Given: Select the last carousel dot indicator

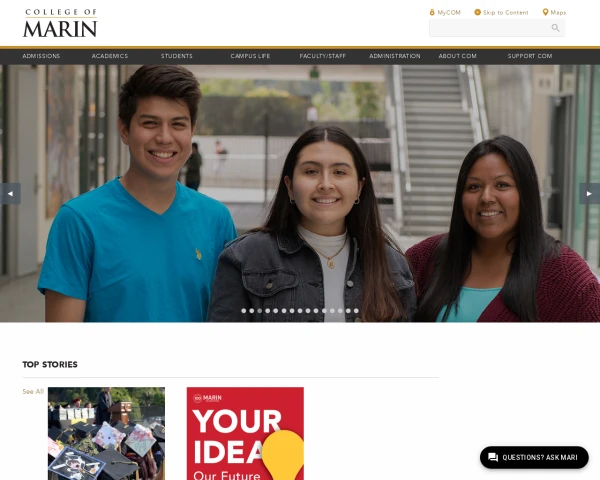Looking at the screenshot, I should tap(356, 311).
